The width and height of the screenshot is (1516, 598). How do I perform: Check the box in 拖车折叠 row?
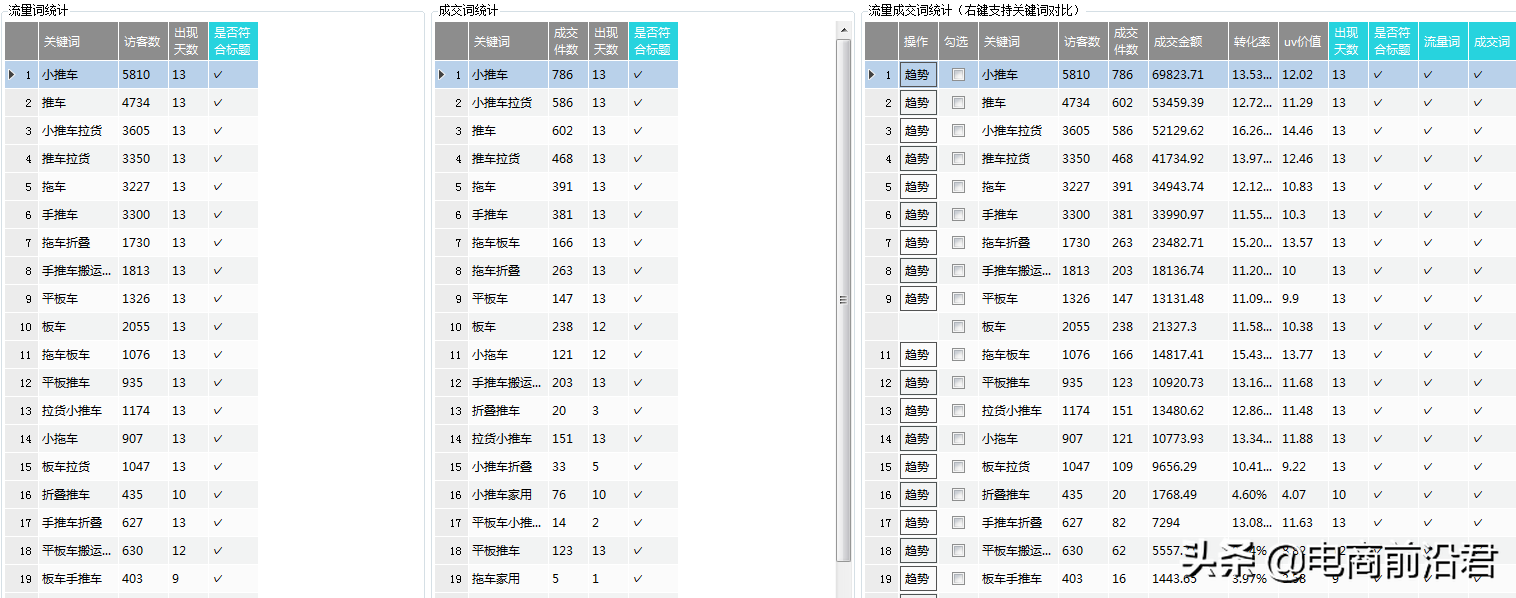coord(959,243)
